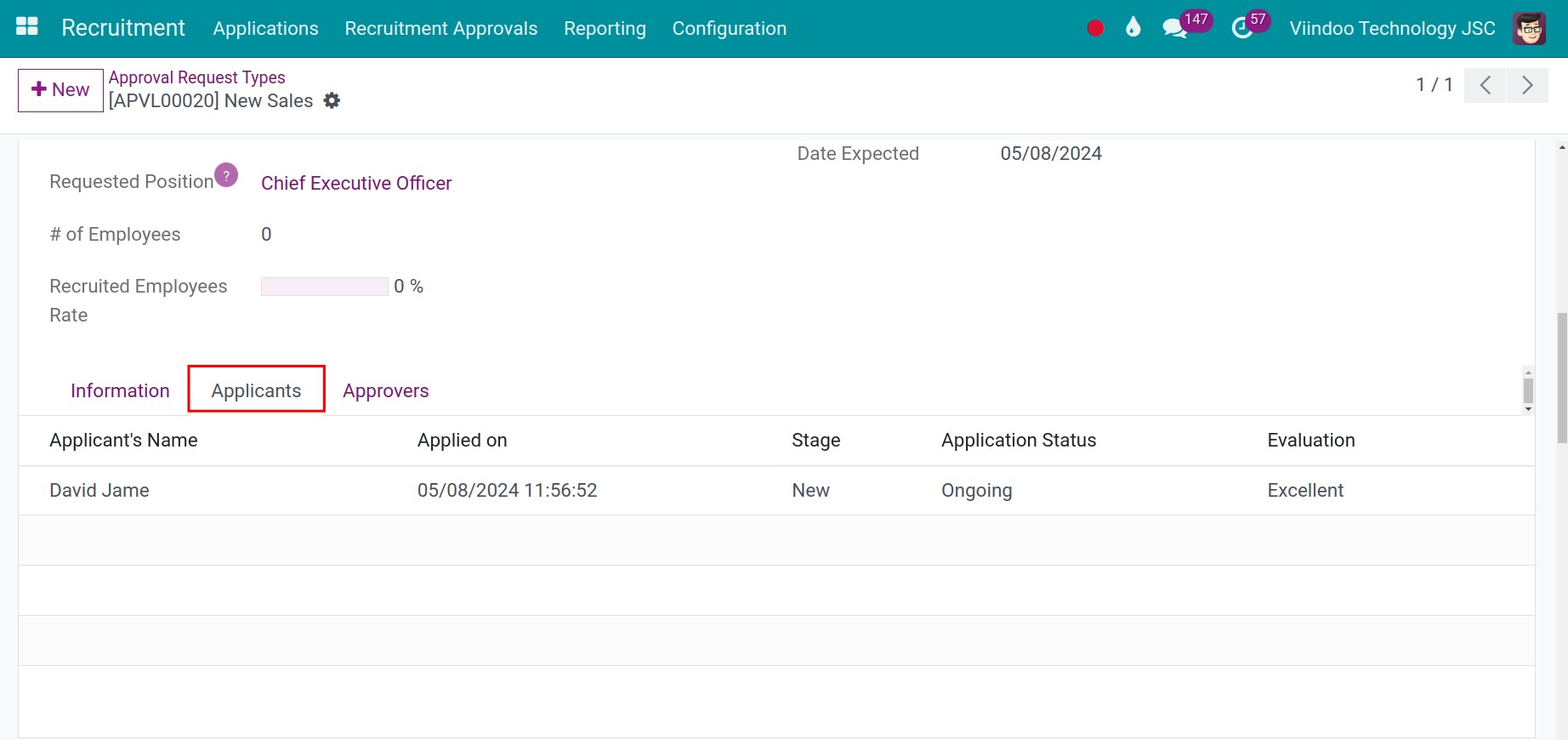1568x740 pixels.
Task: Go to the next record arrow
Action: pos(1527,85)
